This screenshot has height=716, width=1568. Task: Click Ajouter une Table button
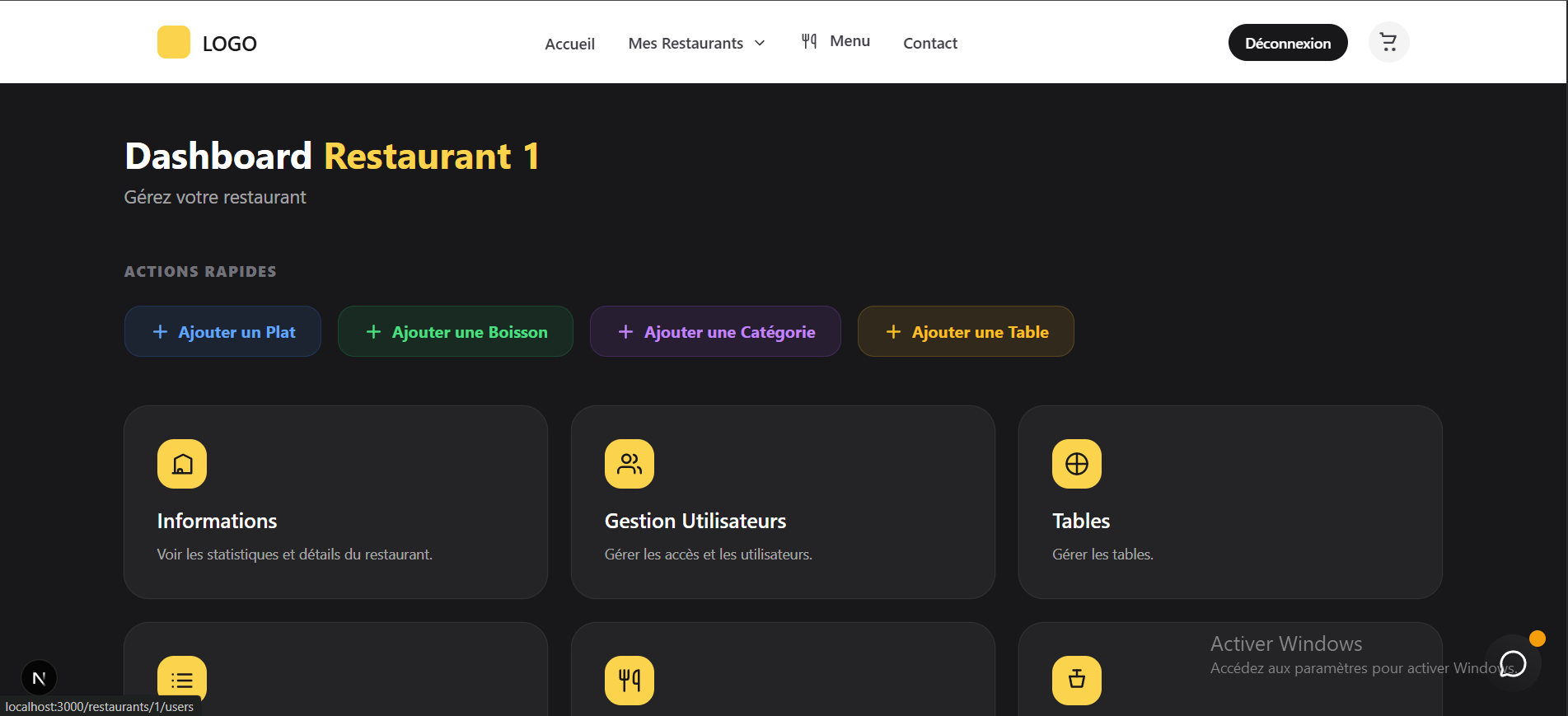pos(965,332)
